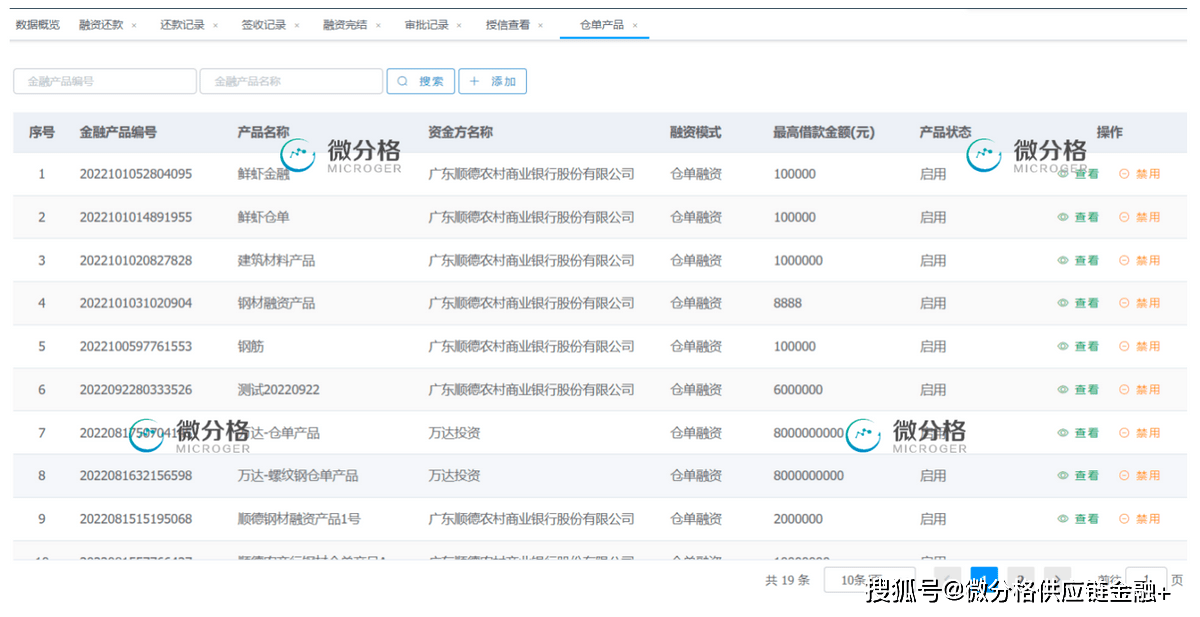This screenshot has width=1200, height=617.
Task: Click the 搜索 search button
Action: coord(421,82)
